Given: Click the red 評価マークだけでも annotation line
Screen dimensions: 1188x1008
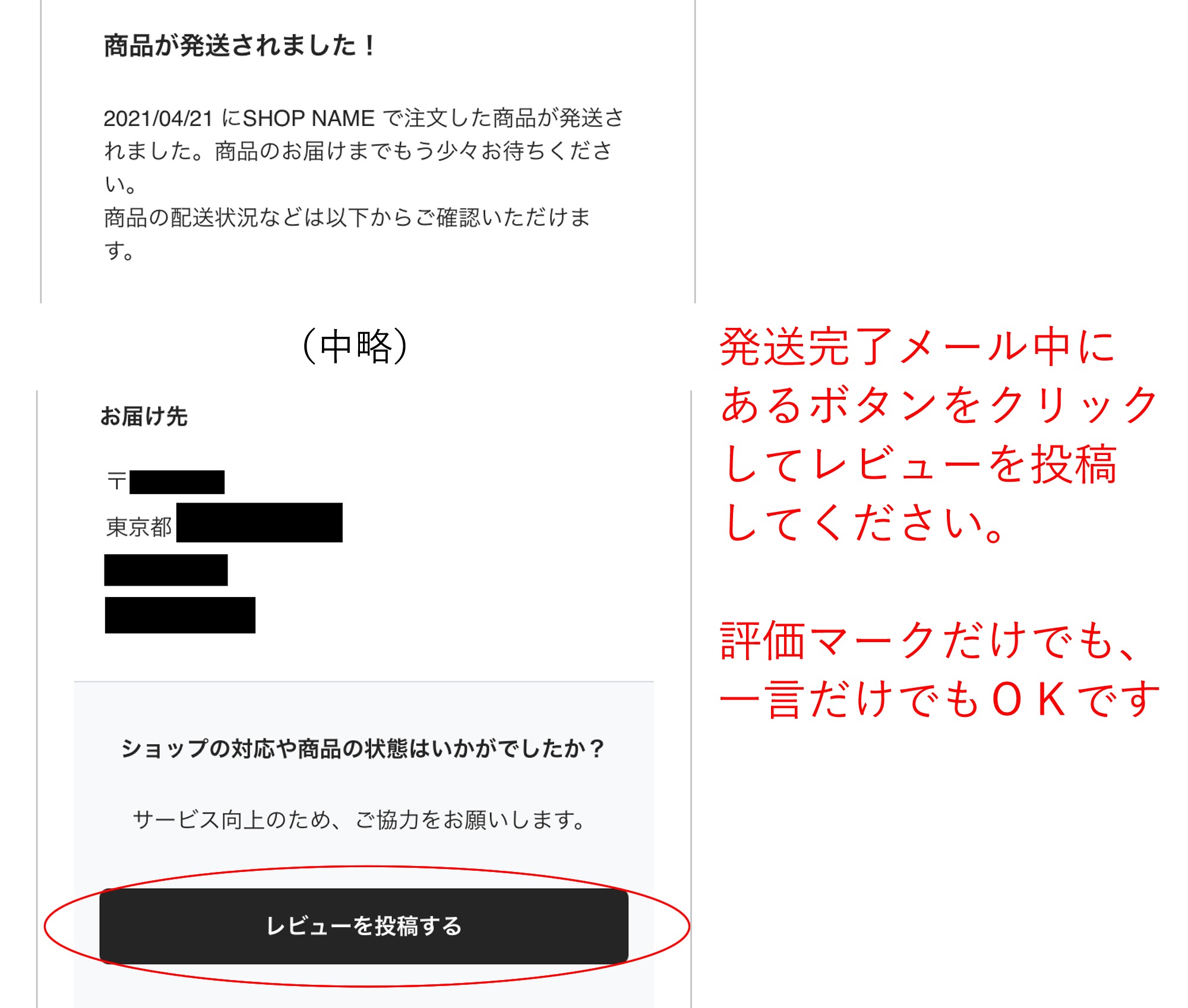Looking at the screenshot, I should (x=930, y=640).
